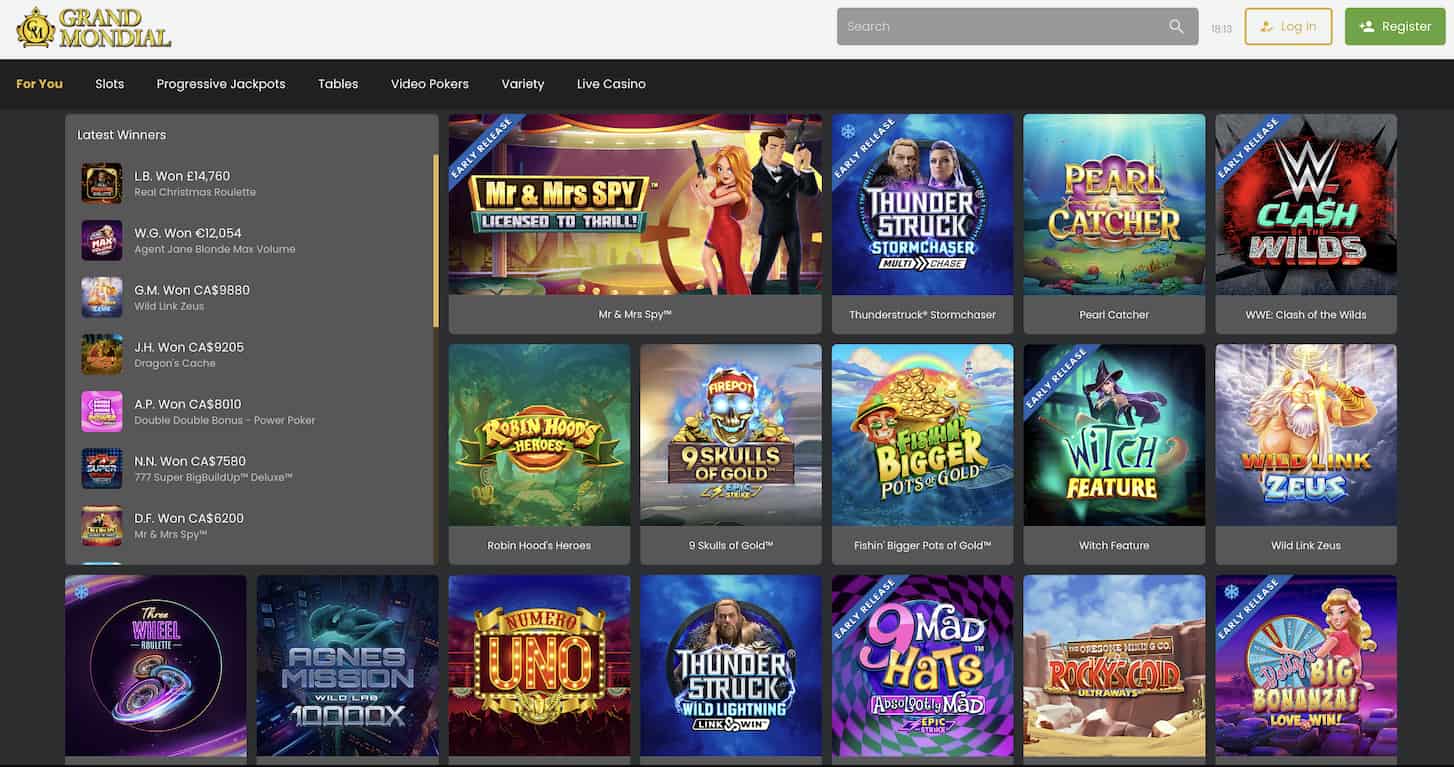Click the Fishin' Bigger Pots of Gold™ caption
This screenshot has height=767, width=1454.
click(922, 546)
